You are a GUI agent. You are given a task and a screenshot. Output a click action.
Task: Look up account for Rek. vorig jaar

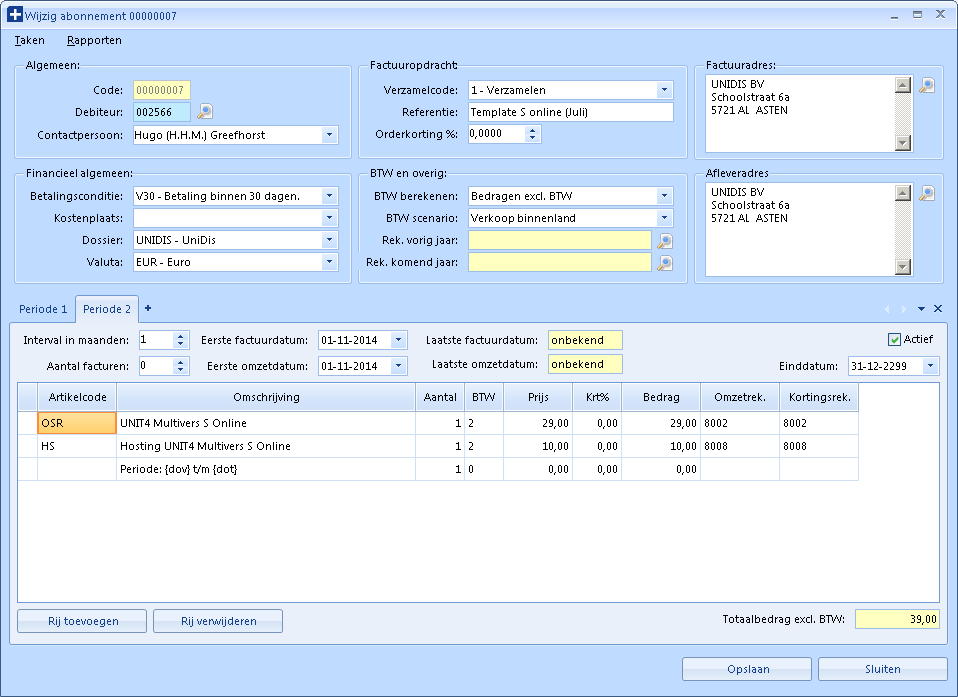coord(665,241)
